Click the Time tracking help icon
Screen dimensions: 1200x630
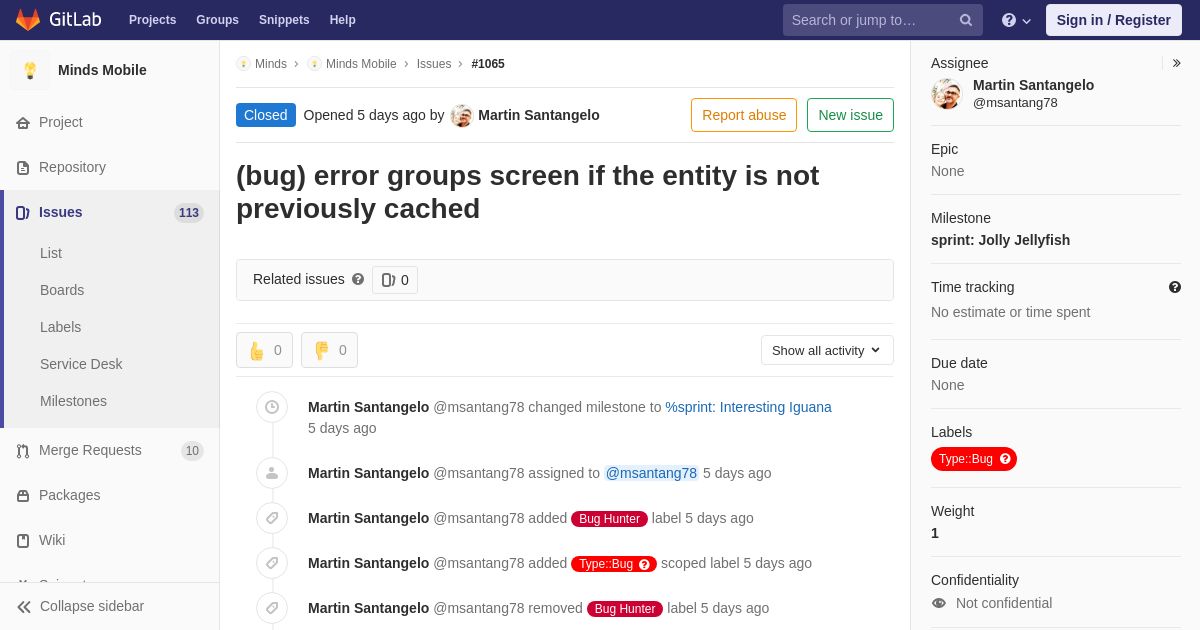pyautogui.click(x=1175, y=287)
